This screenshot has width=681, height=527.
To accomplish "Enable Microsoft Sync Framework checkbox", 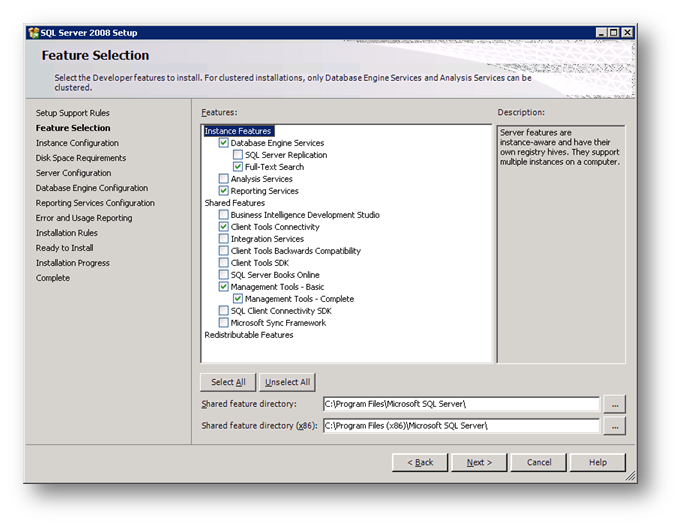I will (x=224, y=323).
